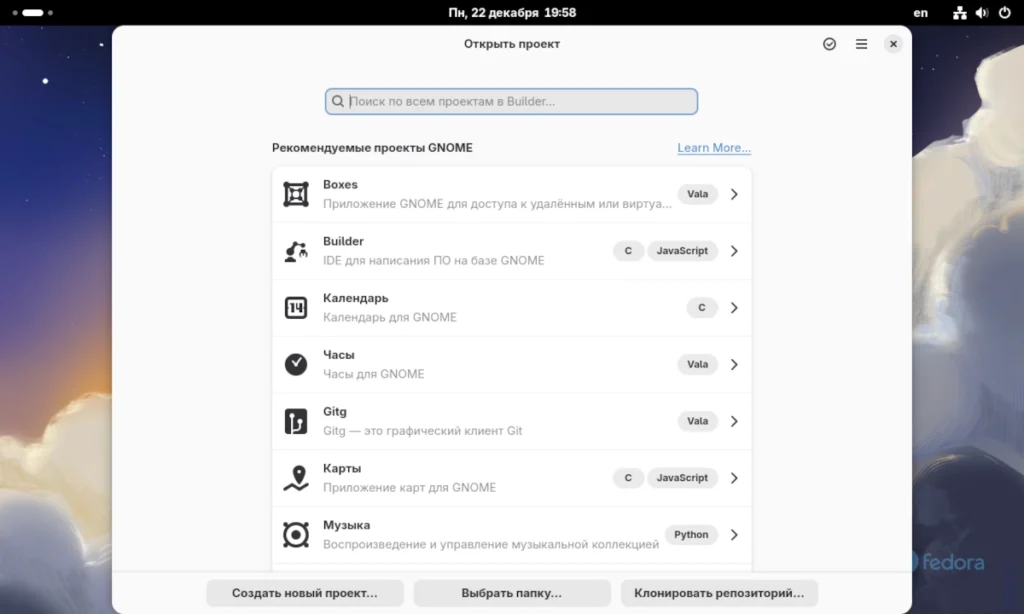Click the Builder robot-arm icon

tap(296, 251)
